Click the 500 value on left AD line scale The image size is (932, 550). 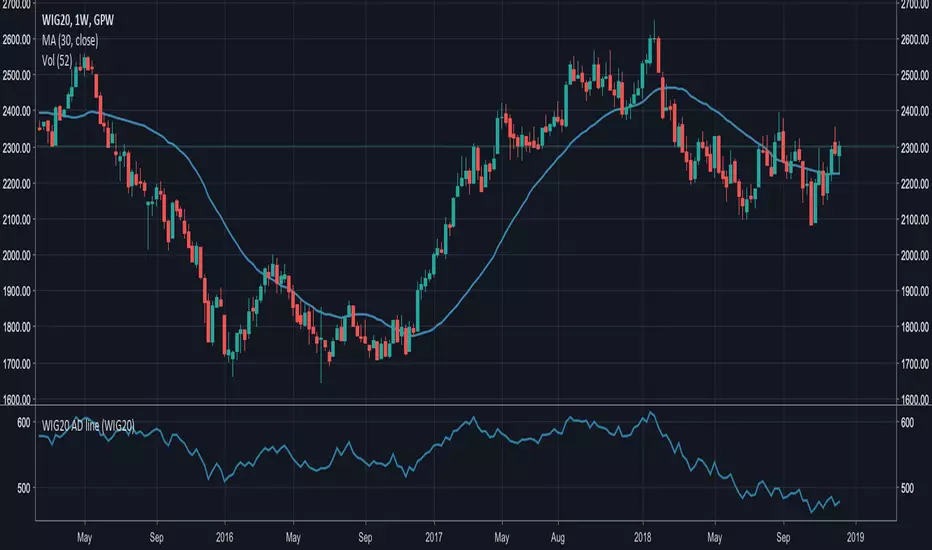(x=23, y=488)
